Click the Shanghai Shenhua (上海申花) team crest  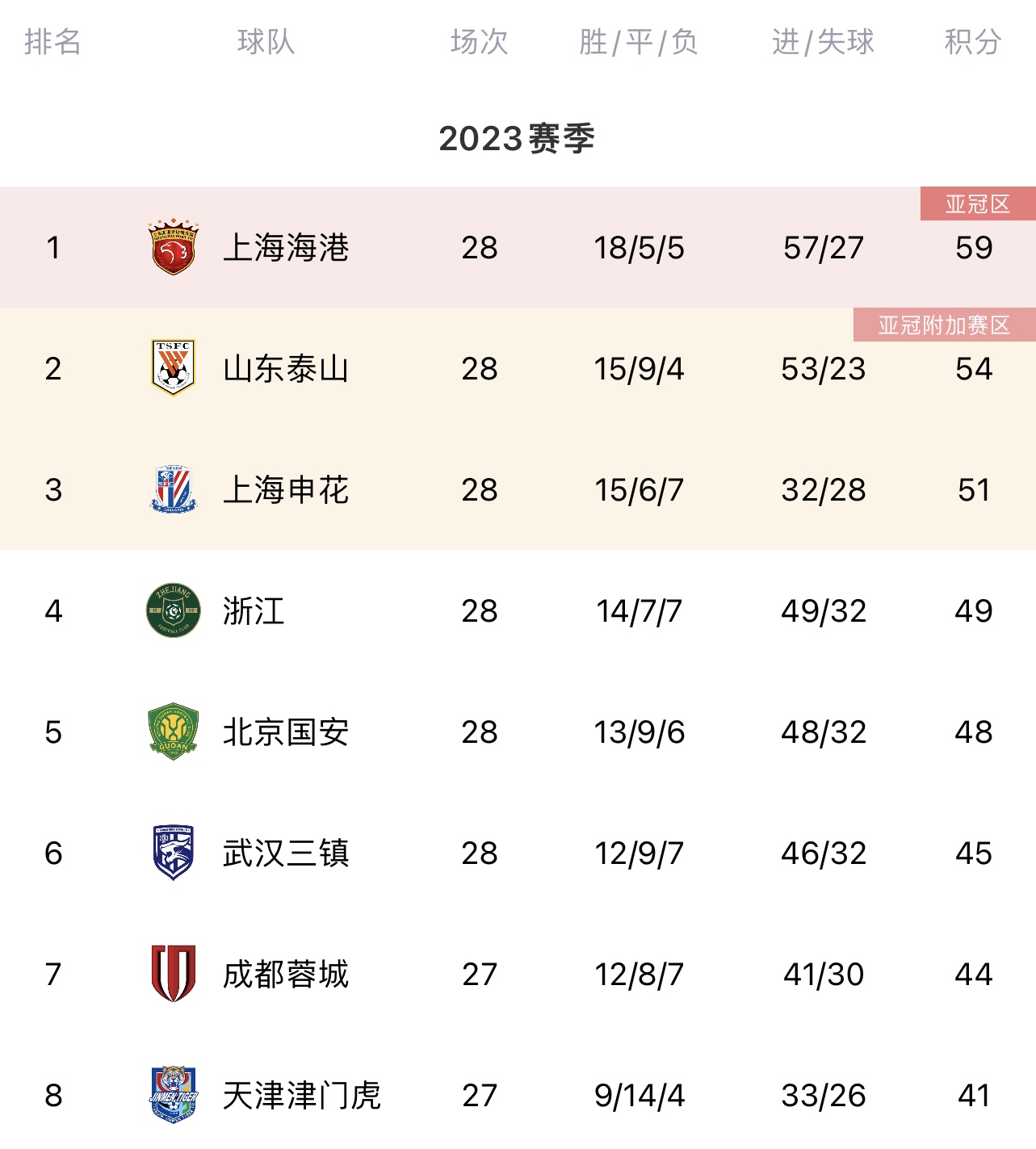pyautogui.click(x=173, y=489)
